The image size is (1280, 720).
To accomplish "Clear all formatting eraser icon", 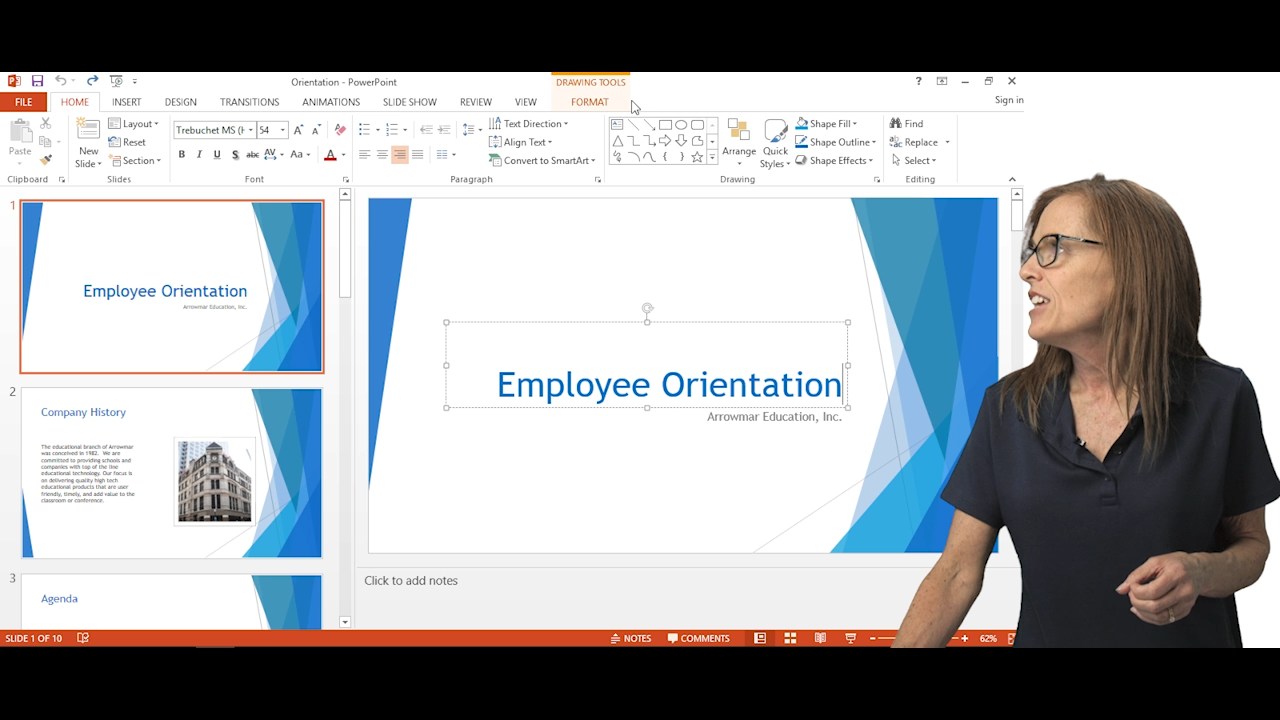I will pyautogui.click(x=340, y=130).
